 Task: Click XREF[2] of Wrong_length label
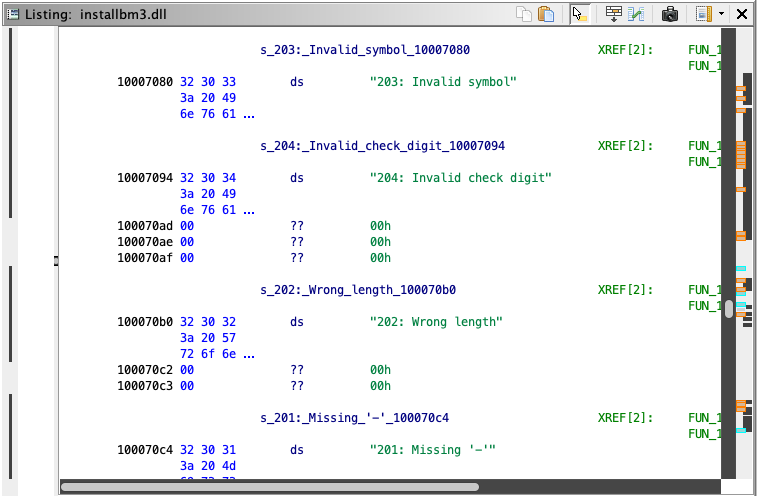coord(625,290)
